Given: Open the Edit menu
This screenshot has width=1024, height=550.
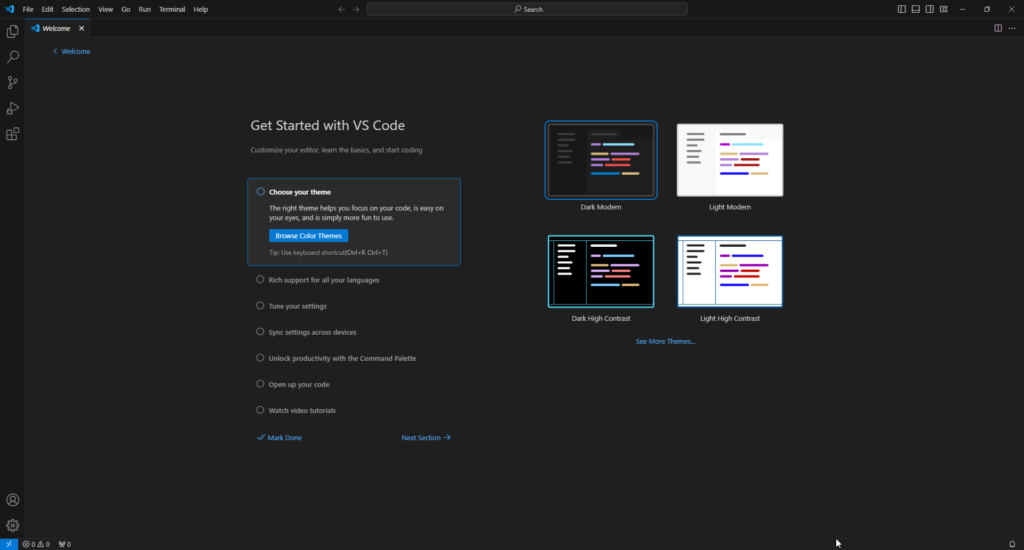Looking at the screenshot, I should click(x=48, y=9).
